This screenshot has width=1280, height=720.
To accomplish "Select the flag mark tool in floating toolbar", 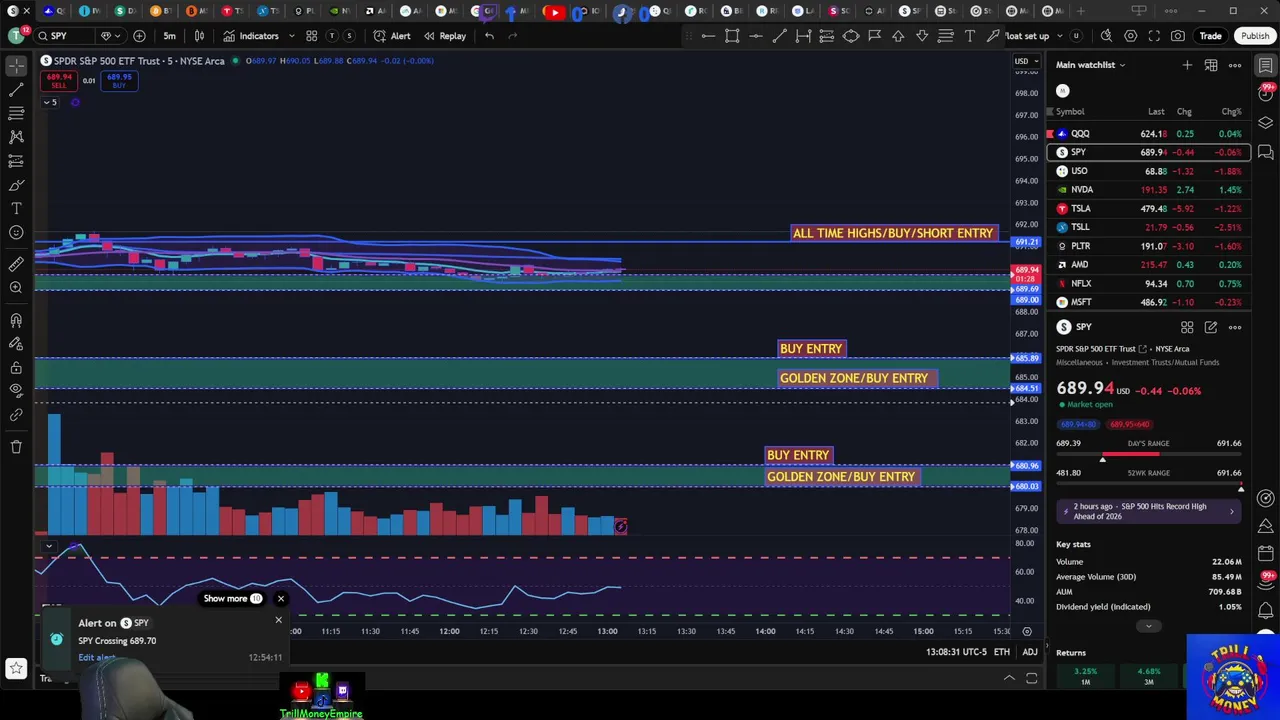I will 874,36.
